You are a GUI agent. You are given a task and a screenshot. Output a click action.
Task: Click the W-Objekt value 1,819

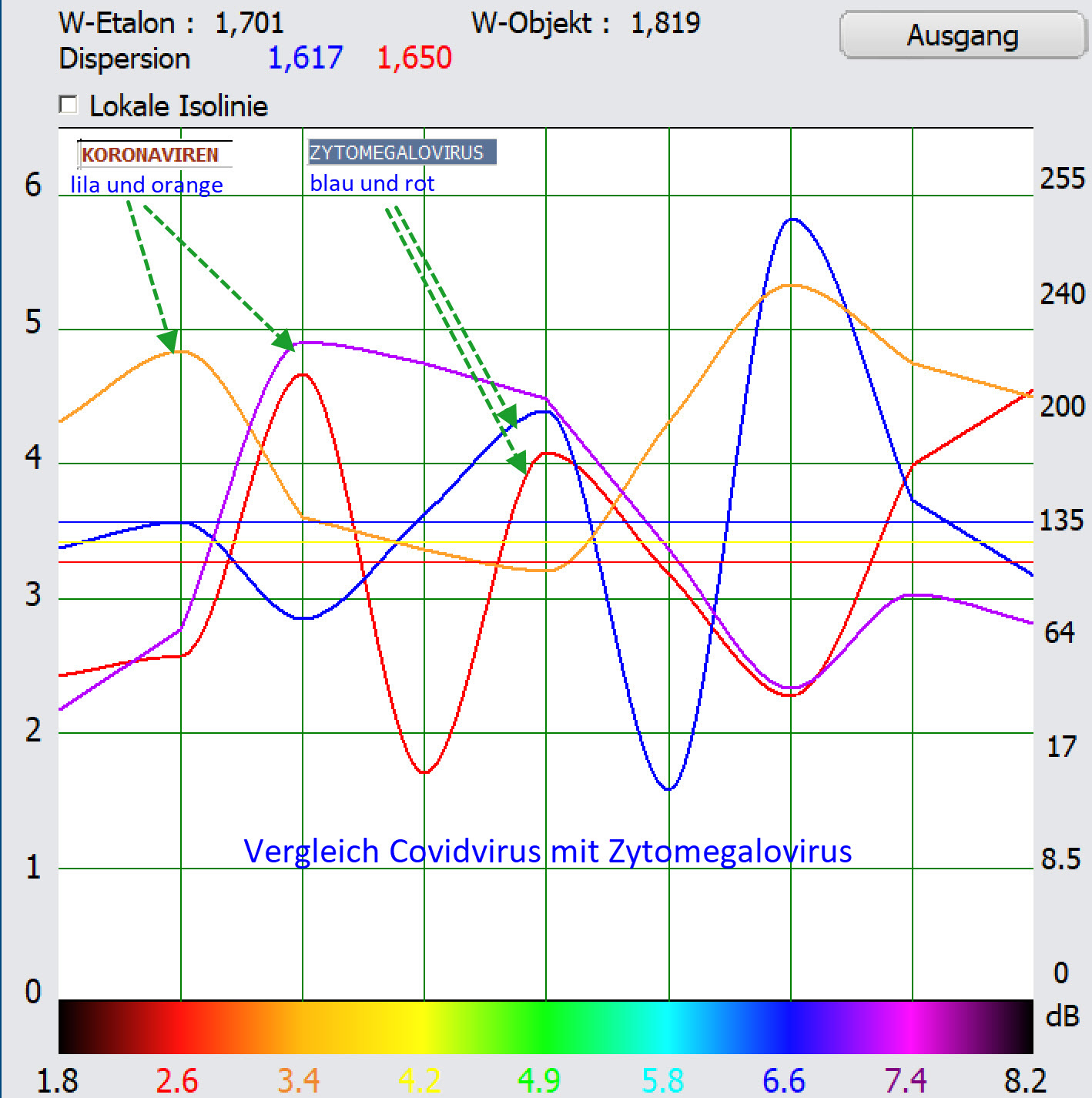[x=665, y=23]
